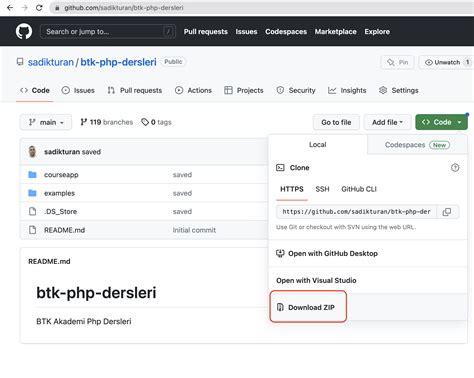View the 119 branches link
This screenshot has width=474, height=378.
tap(107, 122)
